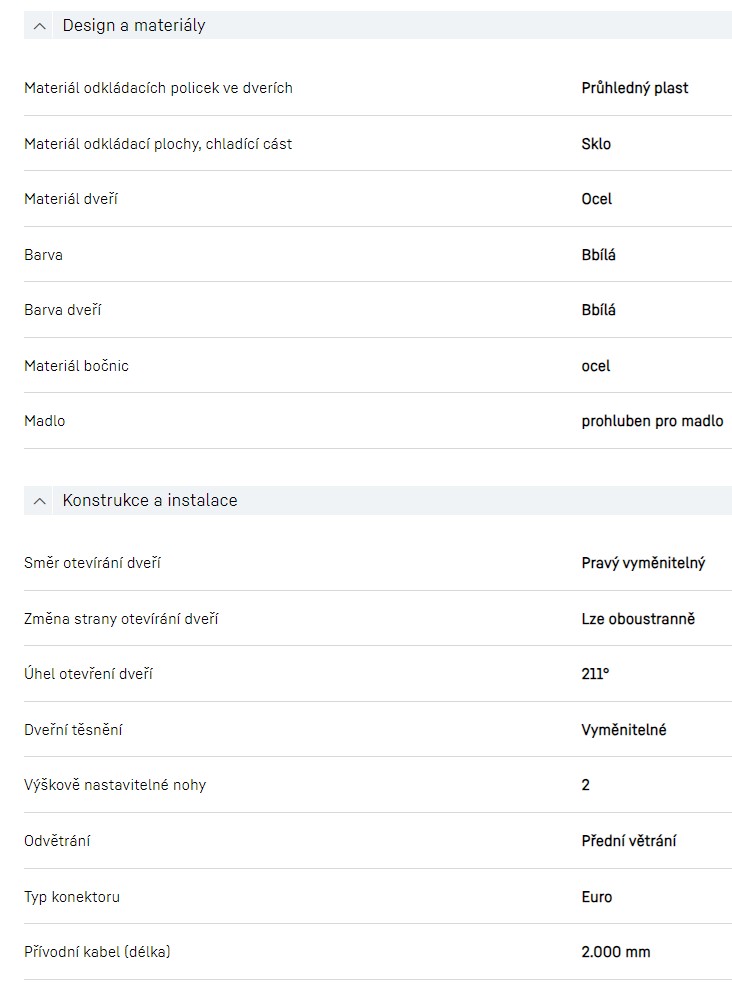Image resolution: width=732 pixels, height=990 pixels.
Task: Collapse the Konstrukce a instalace section chevron
Action: (x=40, y=501)
